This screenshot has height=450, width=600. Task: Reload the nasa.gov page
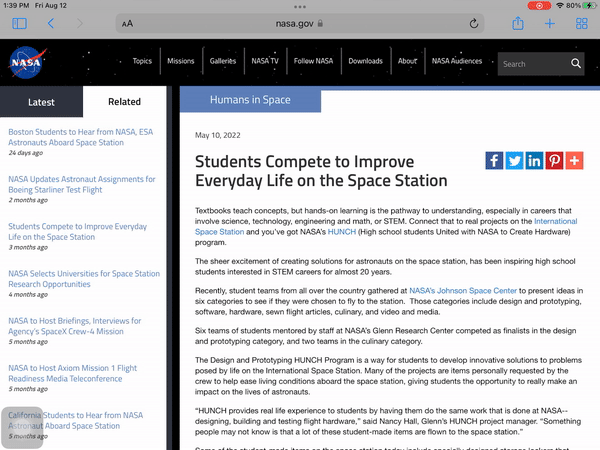[474, 24]
